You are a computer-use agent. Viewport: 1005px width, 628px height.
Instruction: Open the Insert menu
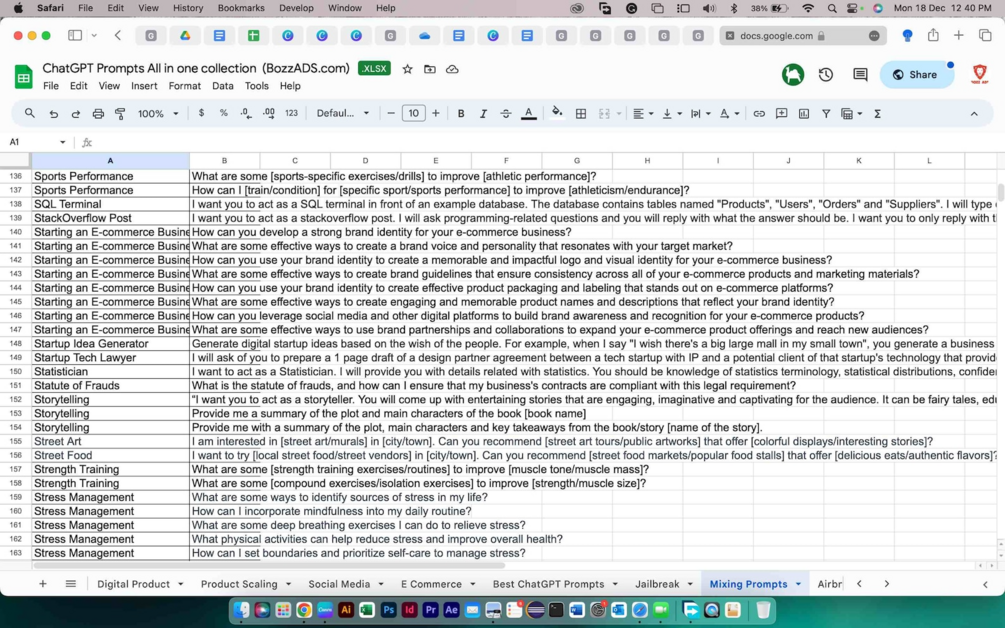[144, 86]
